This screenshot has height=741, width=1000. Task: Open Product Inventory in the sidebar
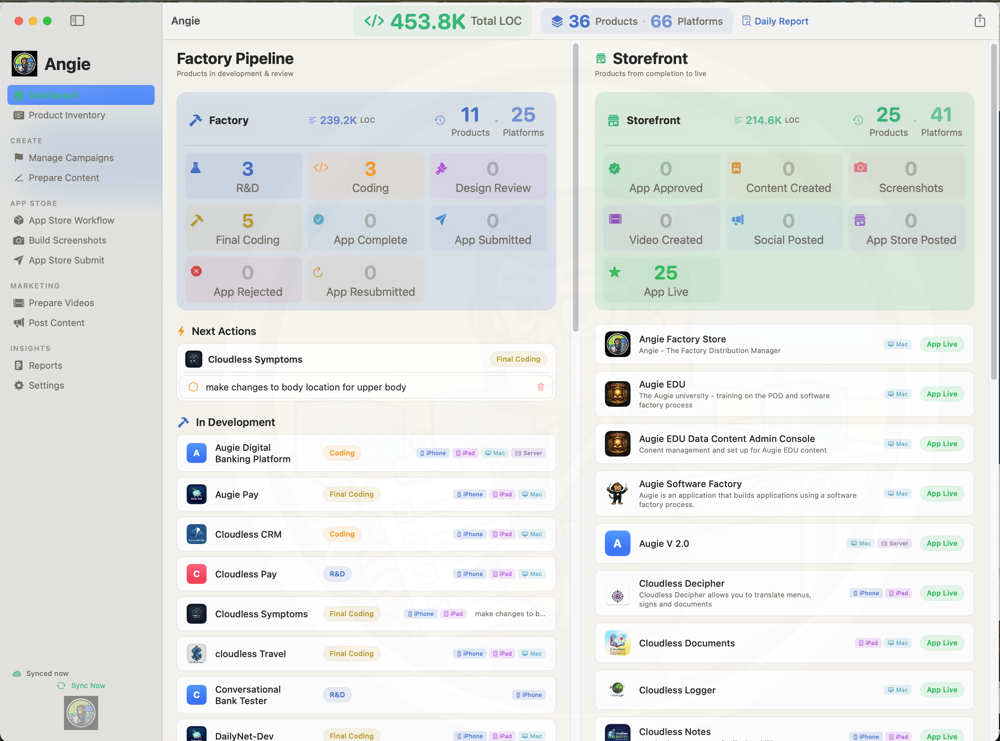(81, 115)
